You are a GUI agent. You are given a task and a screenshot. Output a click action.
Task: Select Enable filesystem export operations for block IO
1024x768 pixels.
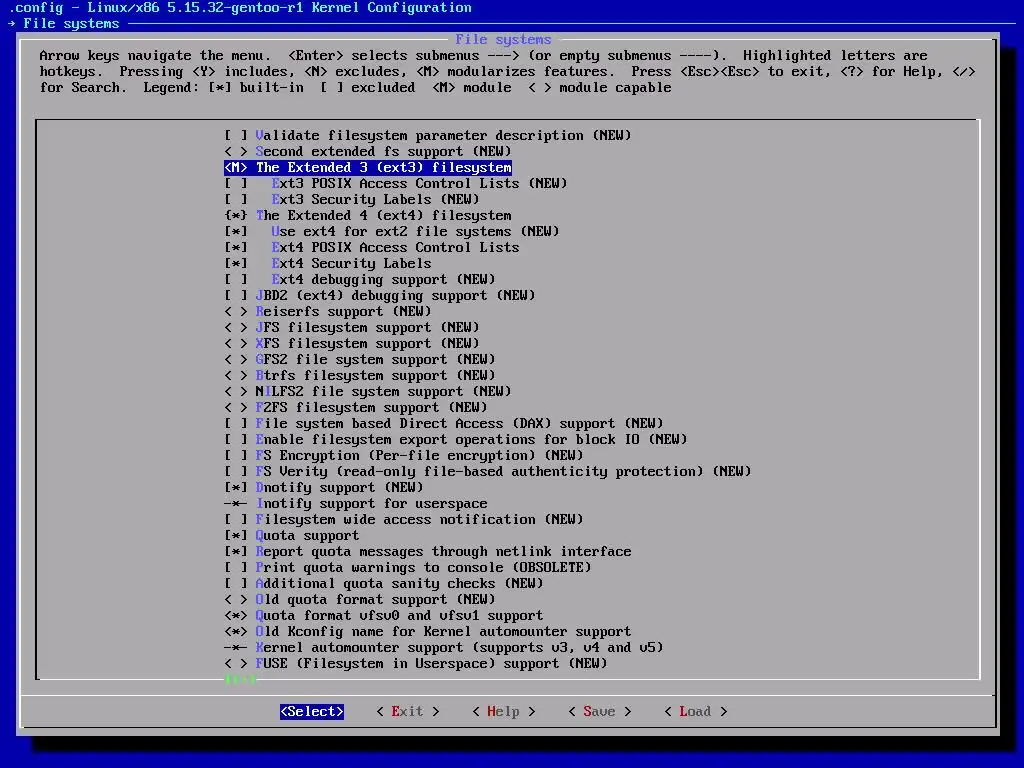tap(456, 440)
